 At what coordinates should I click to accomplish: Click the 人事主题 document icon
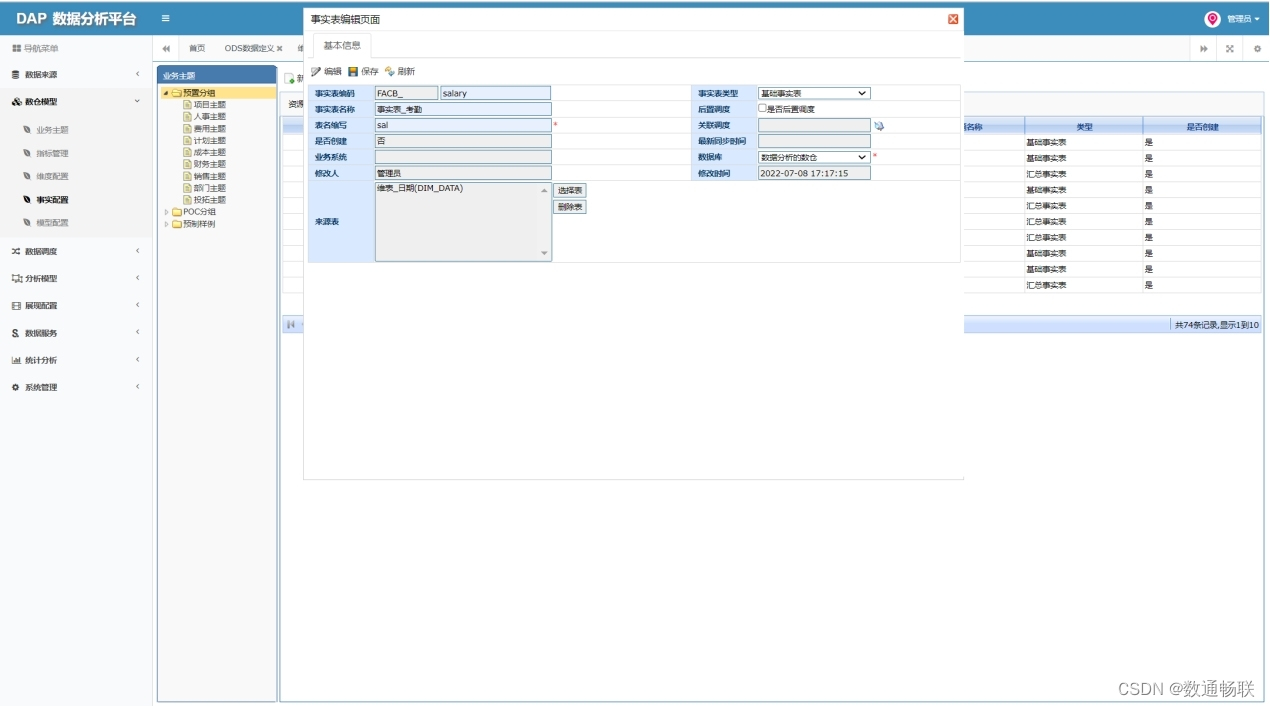point(187,116)
